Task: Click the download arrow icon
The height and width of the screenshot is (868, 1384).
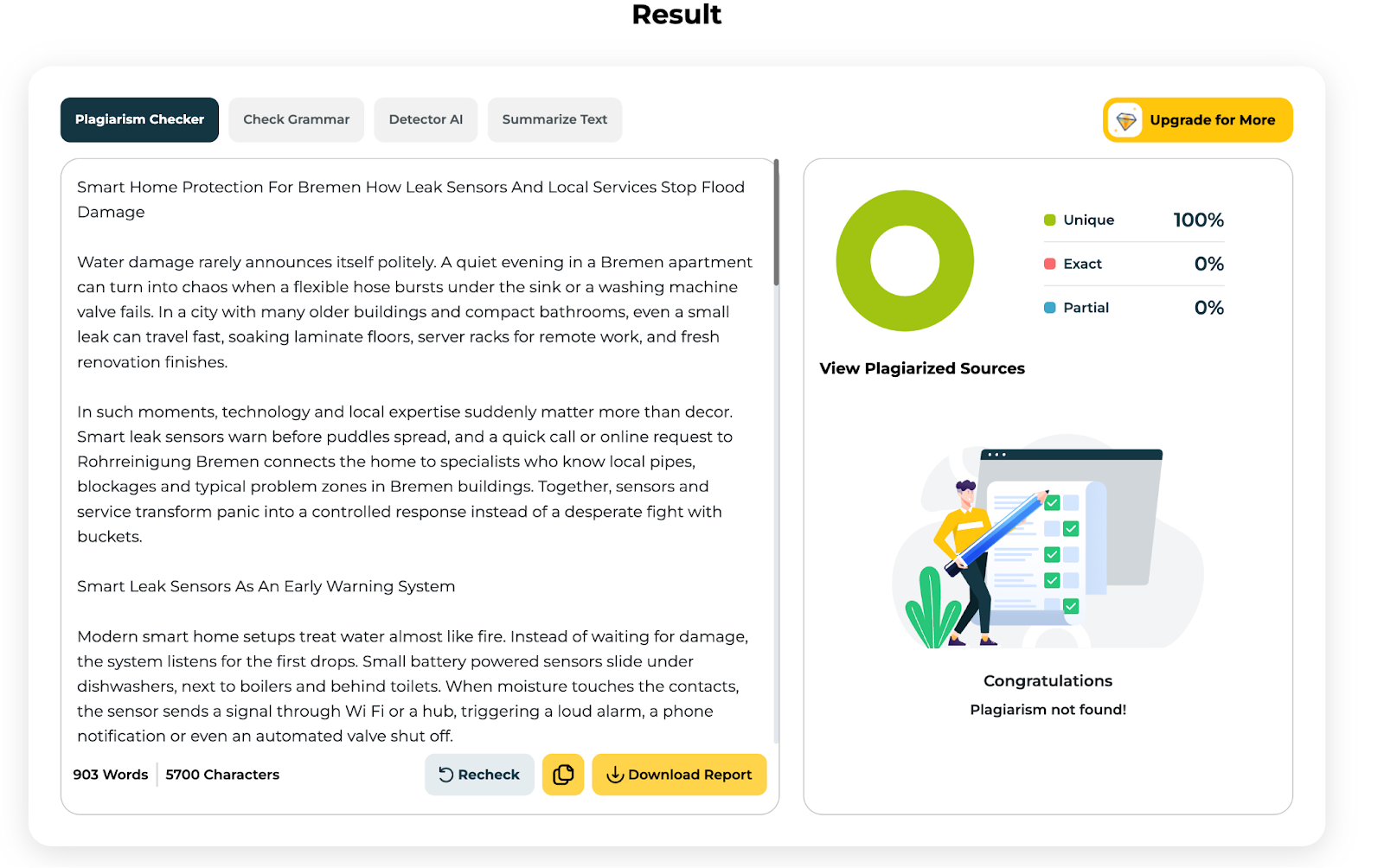Action: click(615, 775)
